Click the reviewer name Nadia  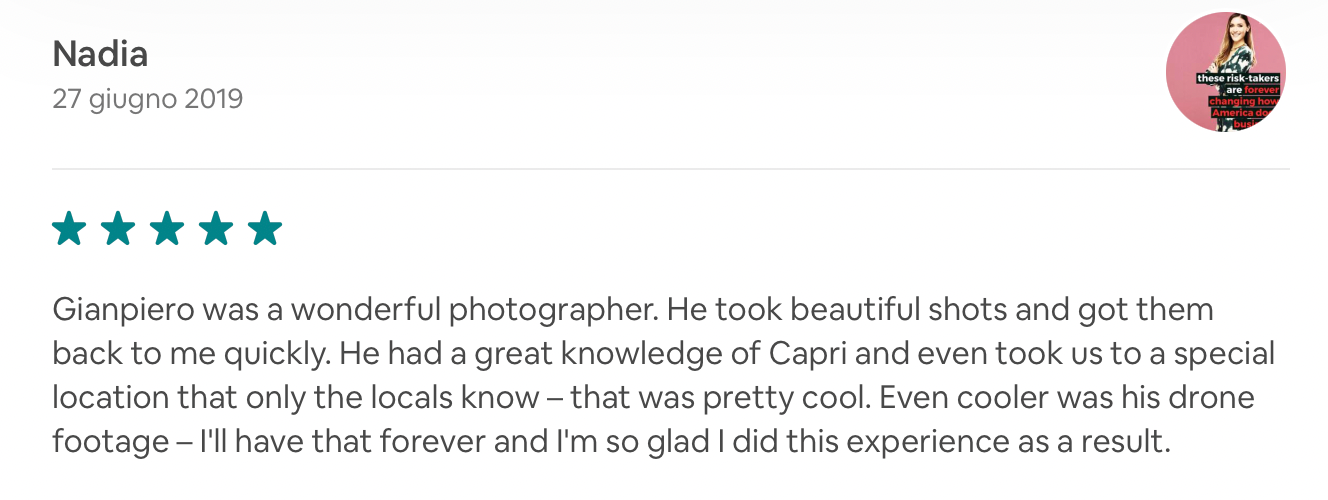click(100, 53)
